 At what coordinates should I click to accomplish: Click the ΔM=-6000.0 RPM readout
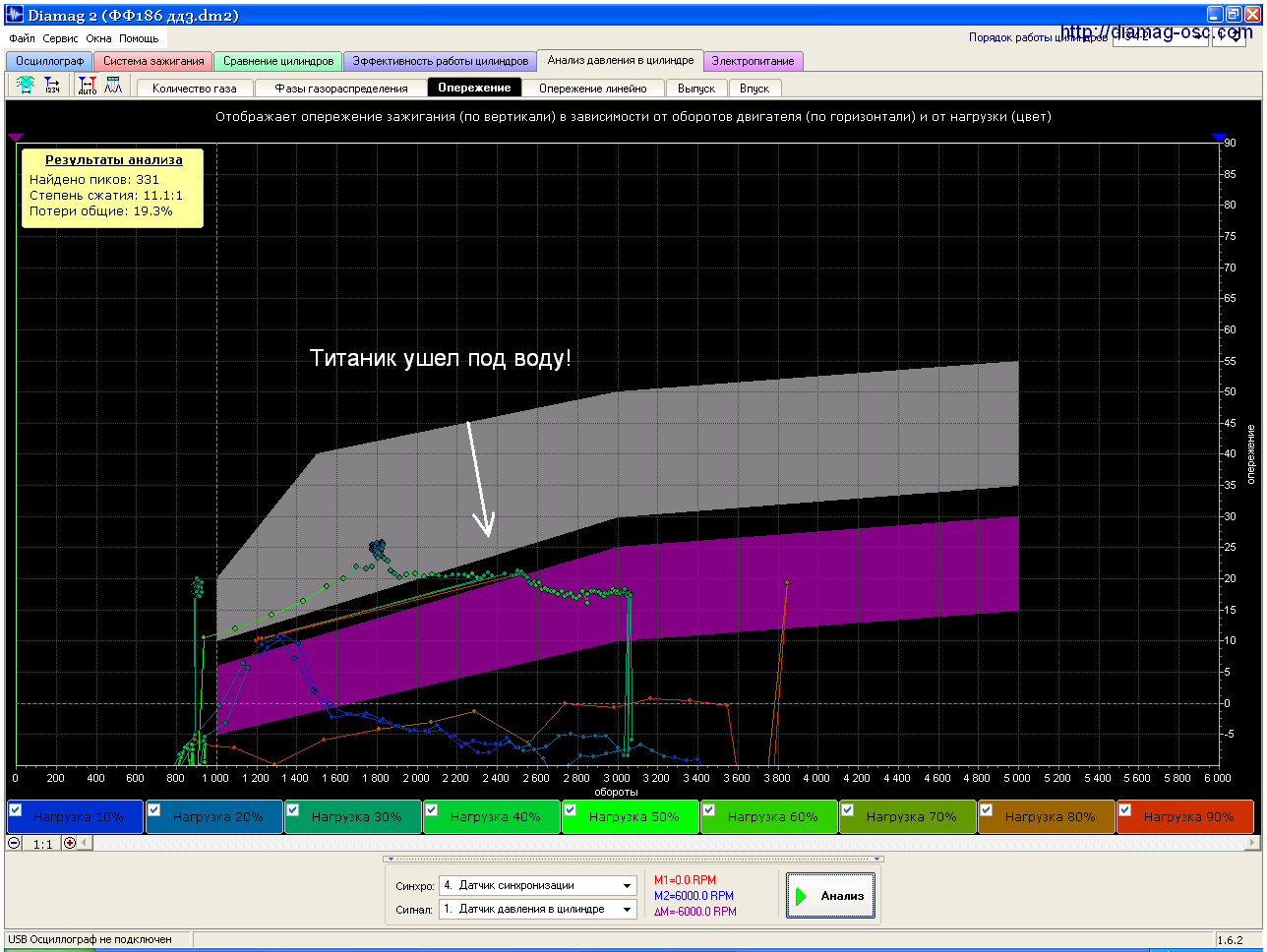[x=695, y=912]
